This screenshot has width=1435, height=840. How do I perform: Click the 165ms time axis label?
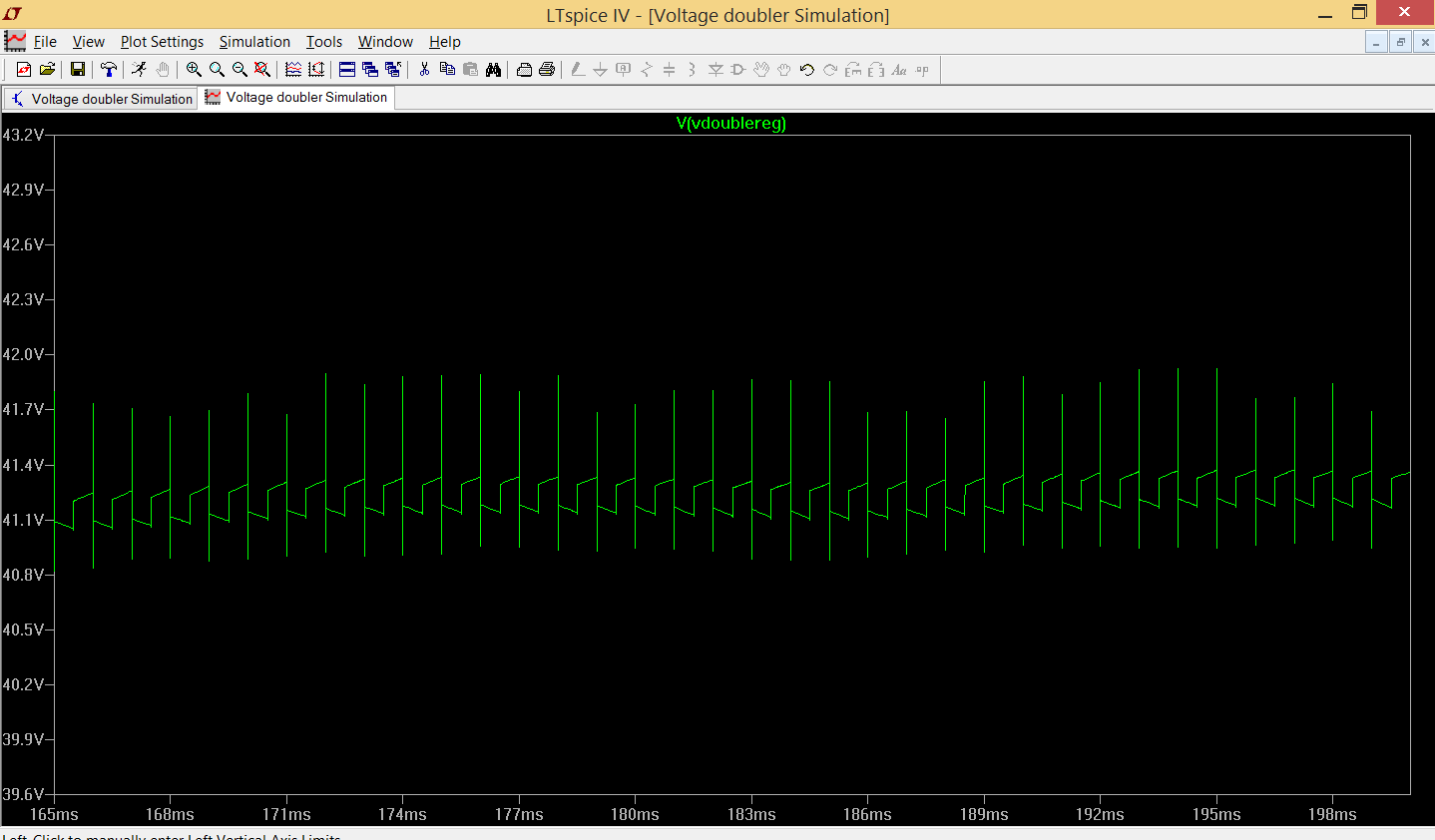click(54, 814)
